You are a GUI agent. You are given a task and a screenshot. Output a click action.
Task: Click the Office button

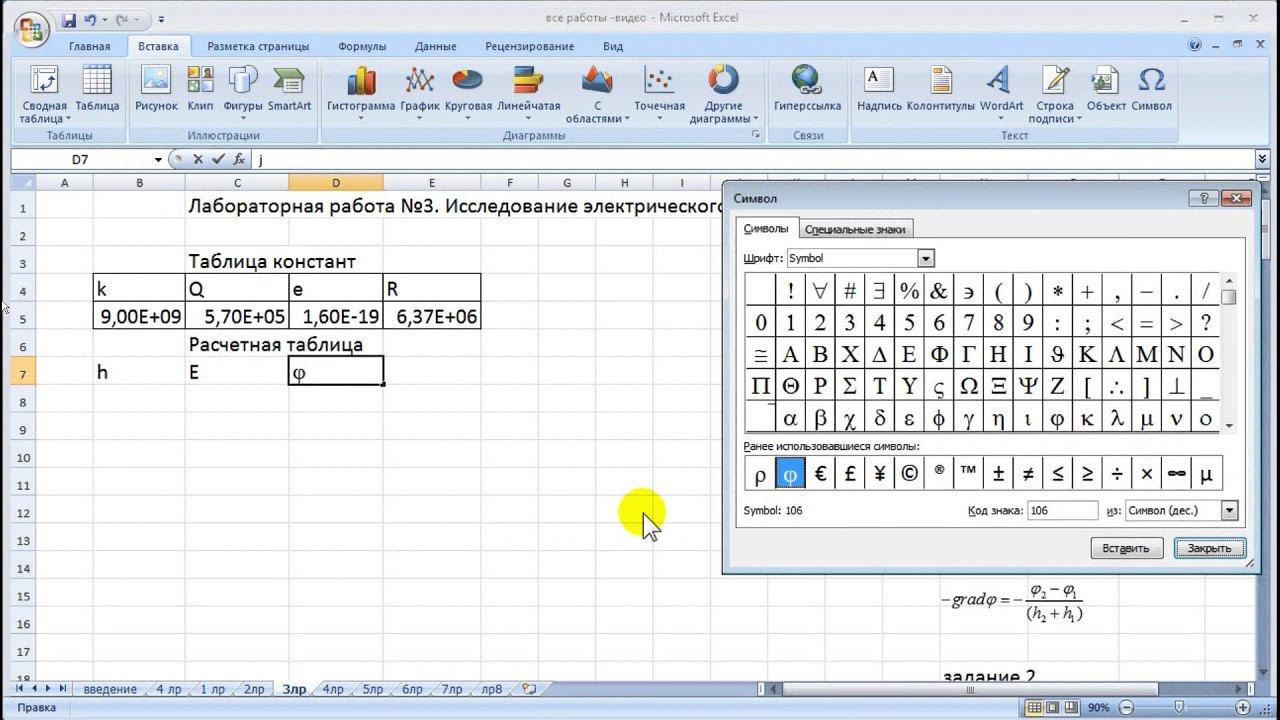(x=31, y=28)
